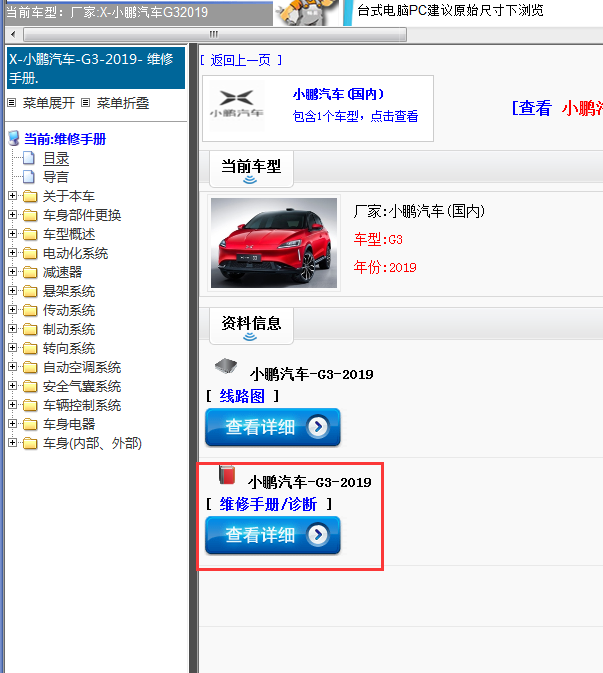Click the 车辆控制系统 folder icon
Screen dimensions: 603x673
(30, 405)
